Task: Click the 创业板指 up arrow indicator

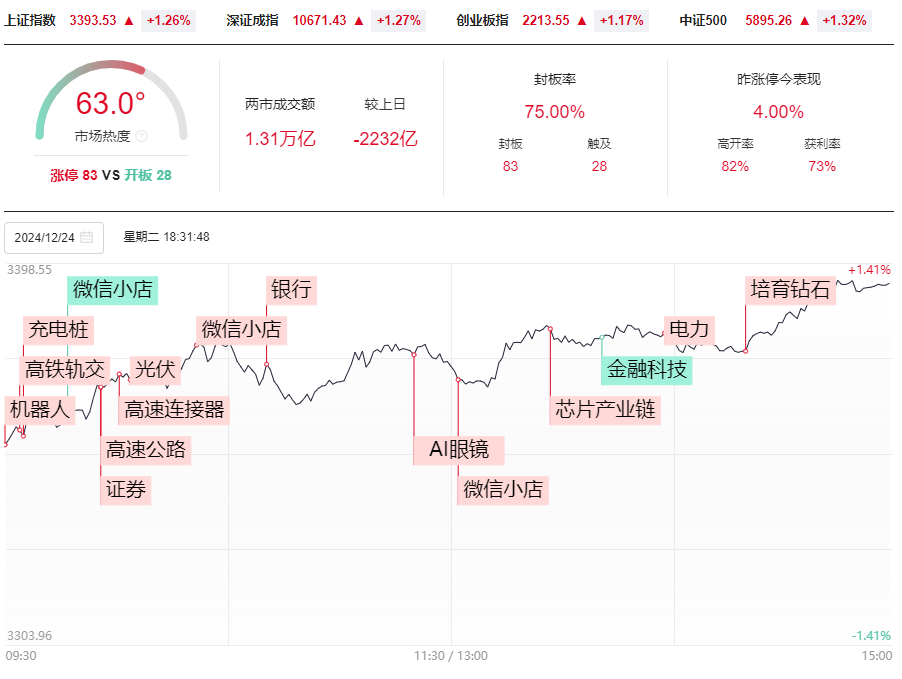Action: pos(582,21)
